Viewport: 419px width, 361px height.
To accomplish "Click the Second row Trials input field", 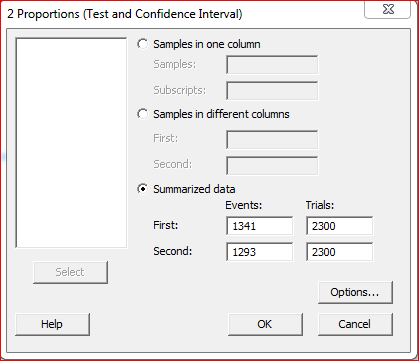I will (x=339, y=252).
